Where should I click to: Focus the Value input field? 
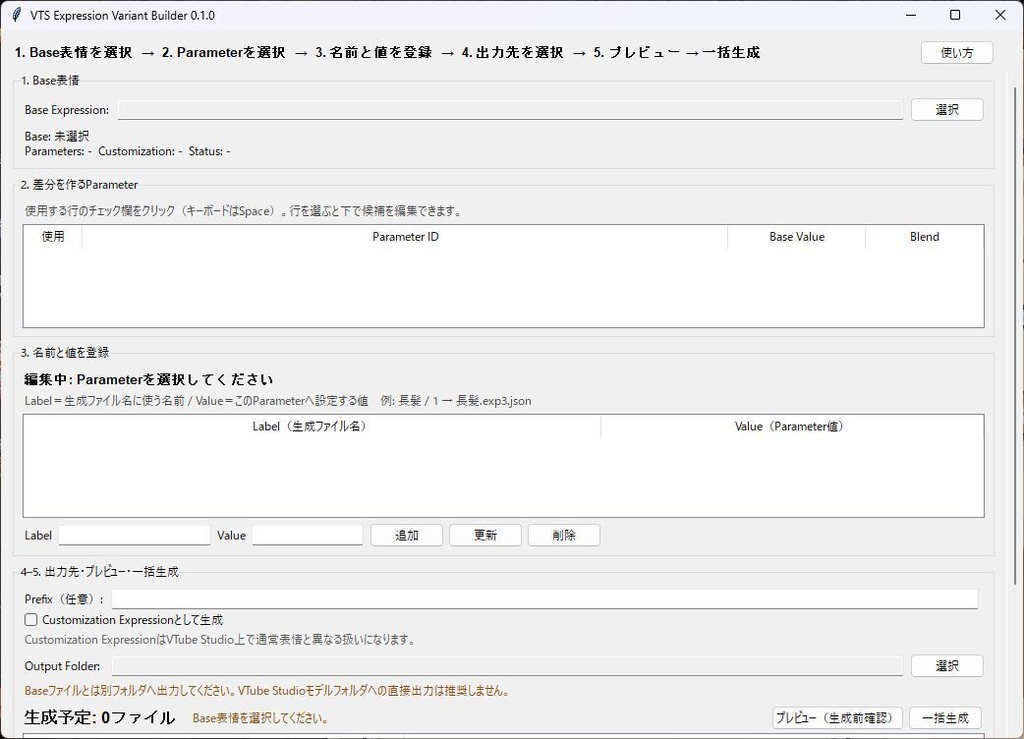(308, 535)
